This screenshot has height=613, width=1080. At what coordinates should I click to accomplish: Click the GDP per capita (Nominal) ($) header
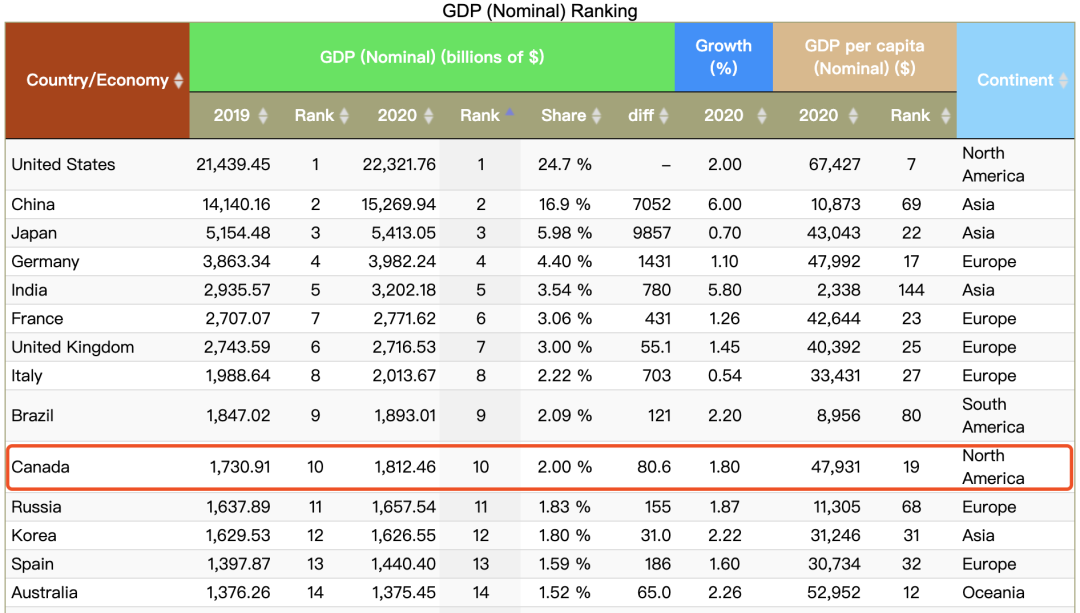864,57
